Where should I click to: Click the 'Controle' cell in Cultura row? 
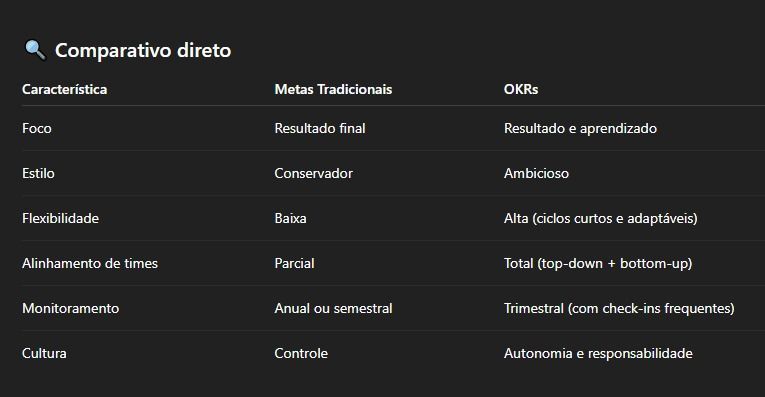tap(301, 353)
